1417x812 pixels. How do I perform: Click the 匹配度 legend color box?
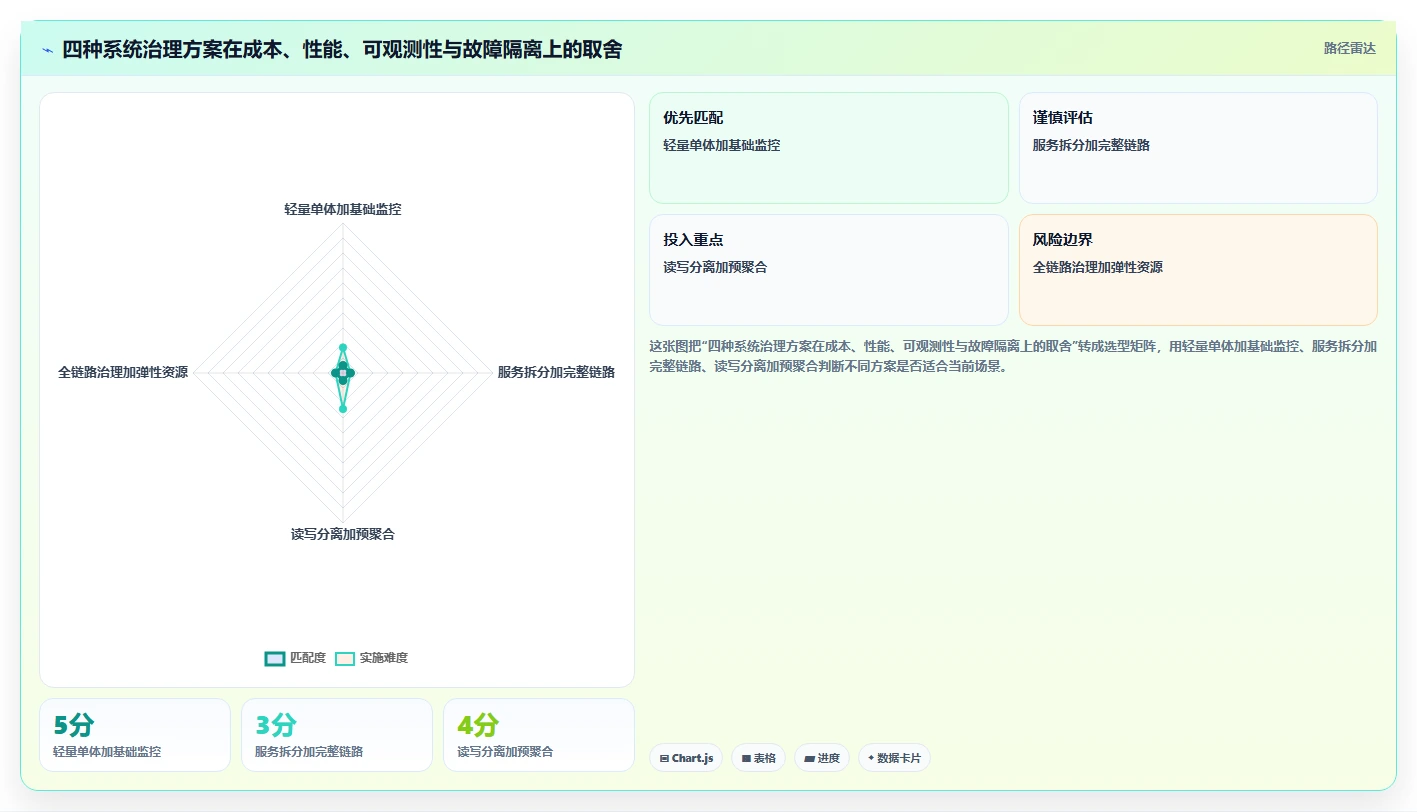(x=275, y=658)
